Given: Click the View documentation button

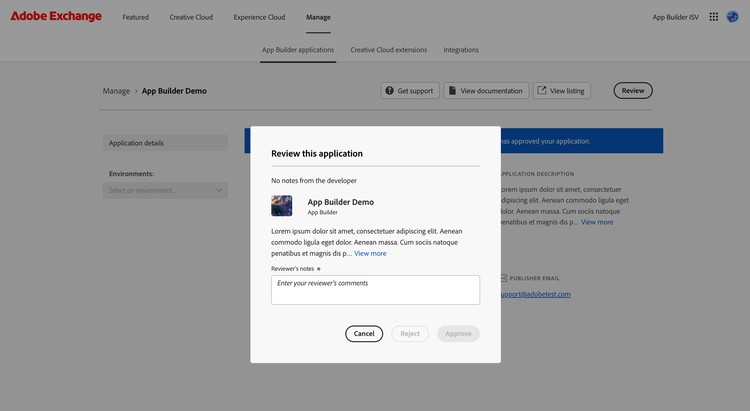Looking at the screenshot, I should (486, 90).
